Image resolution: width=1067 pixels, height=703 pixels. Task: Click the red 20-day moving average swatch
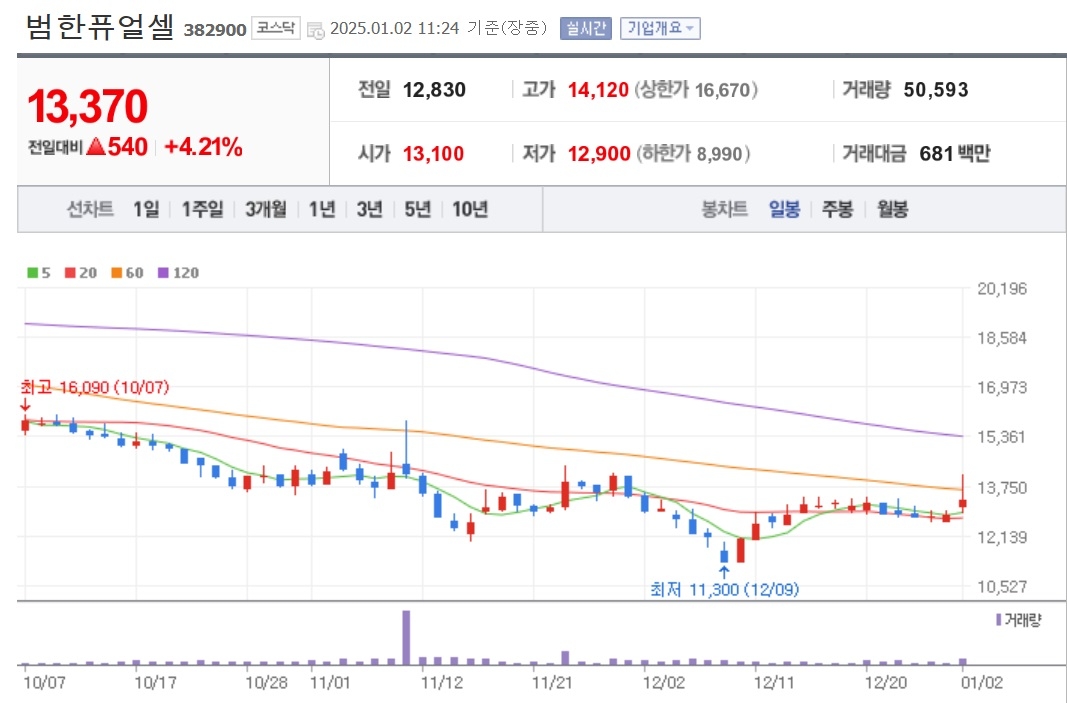coord(69,273)
